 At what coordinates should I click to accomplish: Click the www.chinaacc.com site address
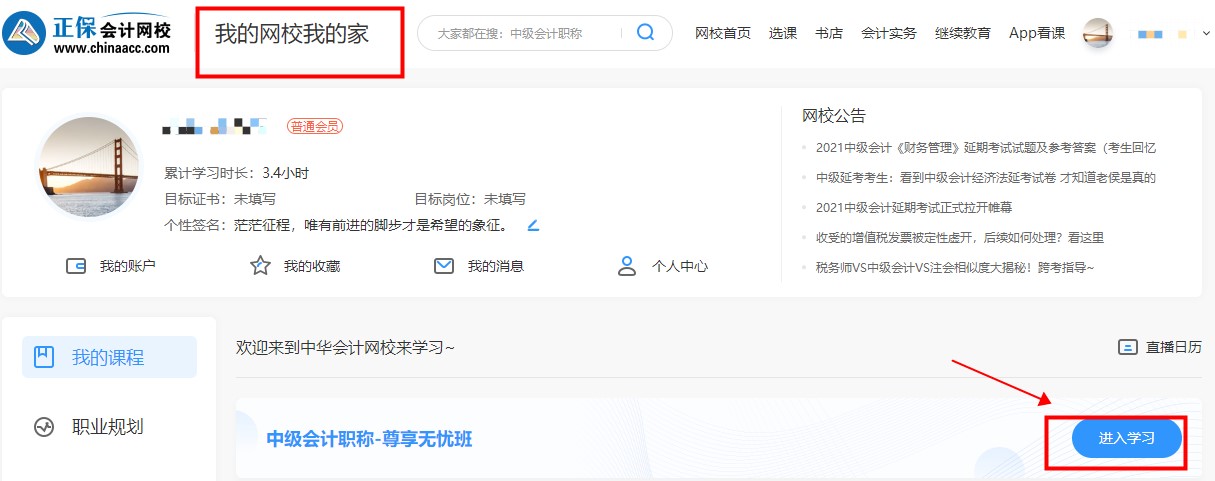[111, 47]
